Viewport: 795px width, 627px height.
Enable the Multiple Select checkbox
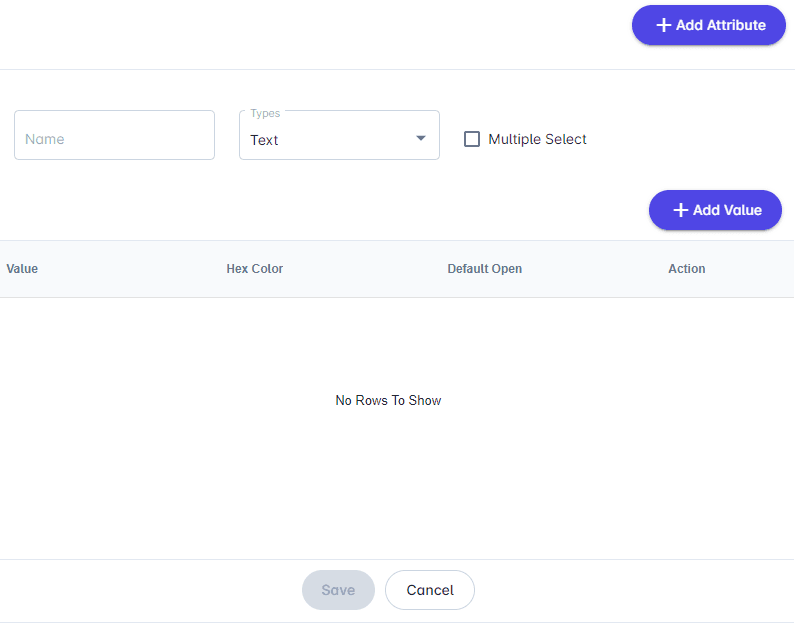click(x=472, y=139)
